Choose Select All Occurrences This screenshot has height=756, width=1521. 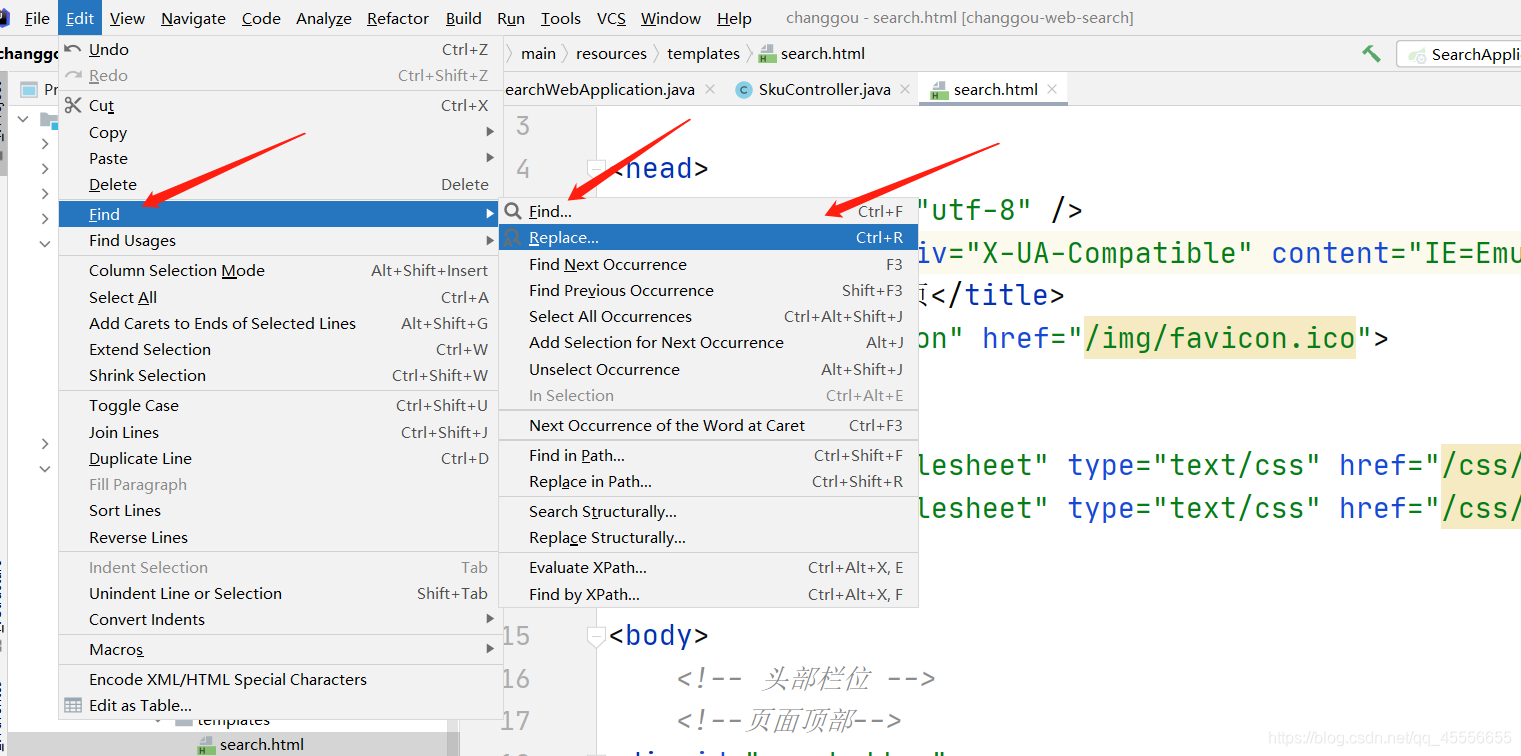[708, 316]
